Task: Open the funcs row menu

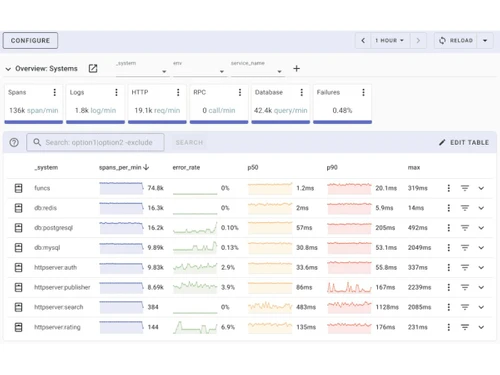Action: 449,188
